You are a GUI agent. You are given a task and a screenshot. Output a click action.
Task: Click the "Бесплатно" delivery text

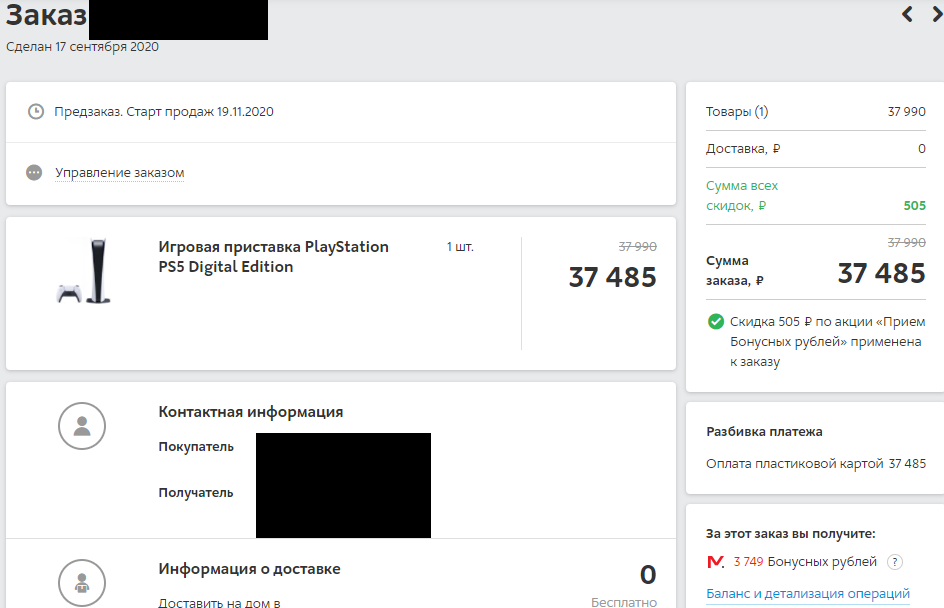click(624, 602)
